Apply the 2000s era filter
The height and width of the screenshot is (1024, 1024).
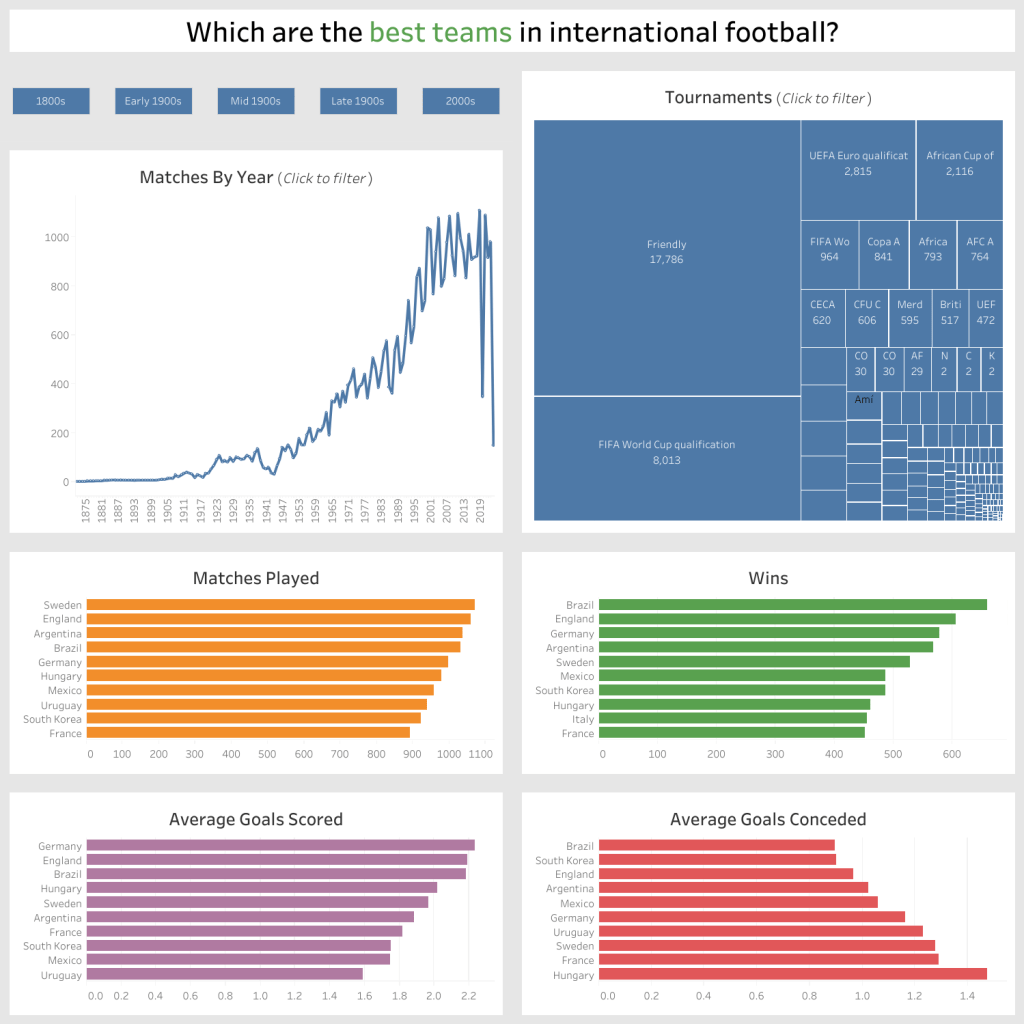click(460, 101)
